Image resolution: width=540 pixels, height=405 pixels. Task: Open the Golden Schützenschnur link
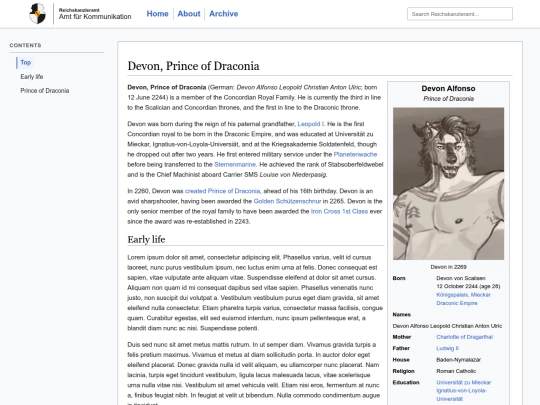click(x=287, y=201)
